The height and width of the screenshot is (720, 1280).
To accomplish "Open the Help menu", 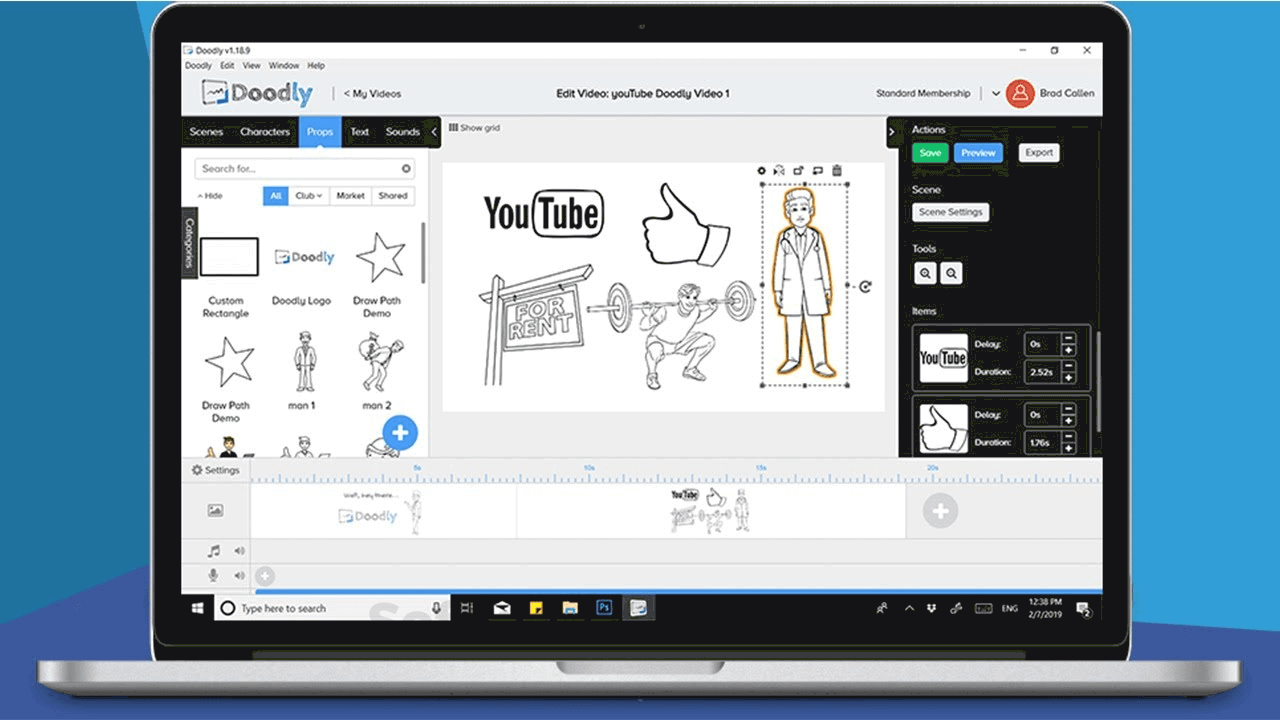I will [x=316, y=65].
